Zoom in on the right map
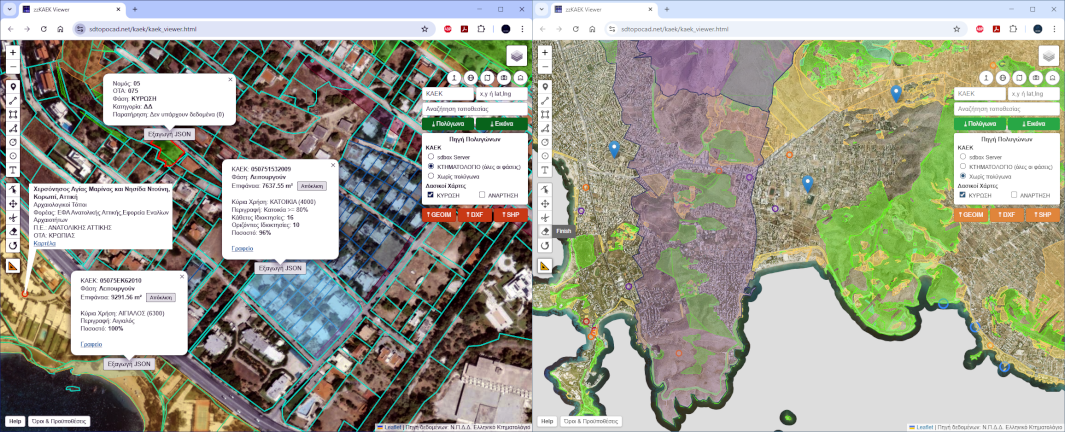 pos(545,51)
